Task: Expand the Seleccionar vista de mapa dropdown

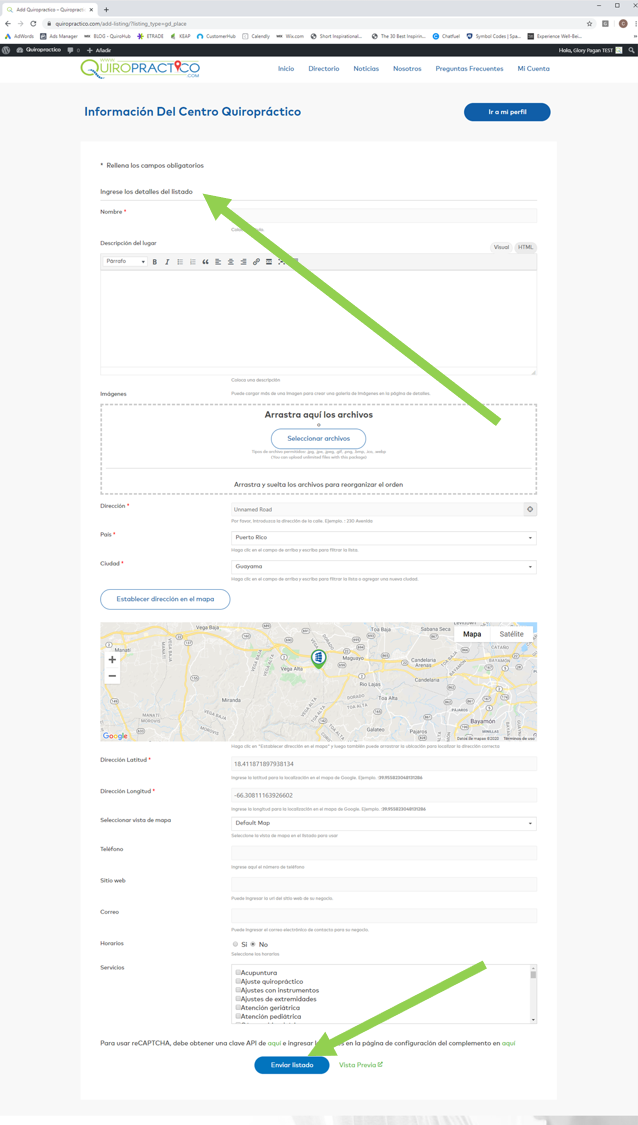Action: point(384,824)
